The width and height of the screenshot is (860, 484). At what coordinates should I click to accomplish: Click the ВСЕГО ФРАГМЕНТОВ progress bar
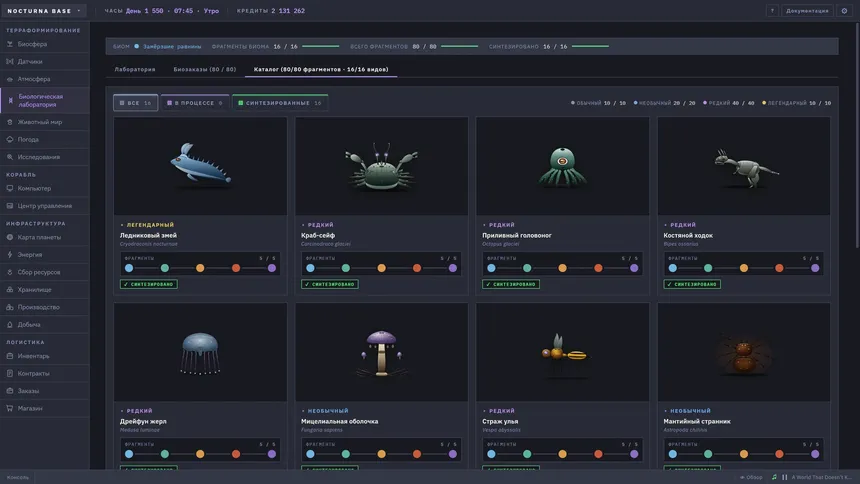460,47
